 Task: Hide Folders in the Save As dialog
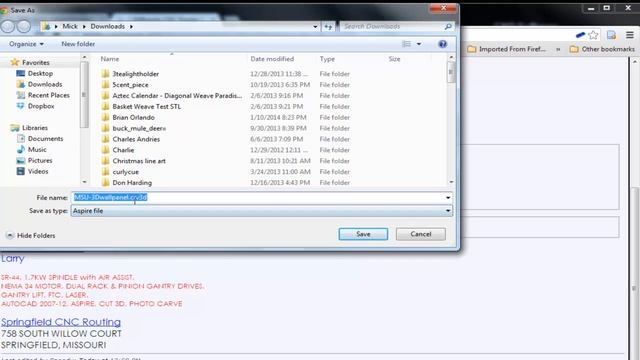(31, 236)
